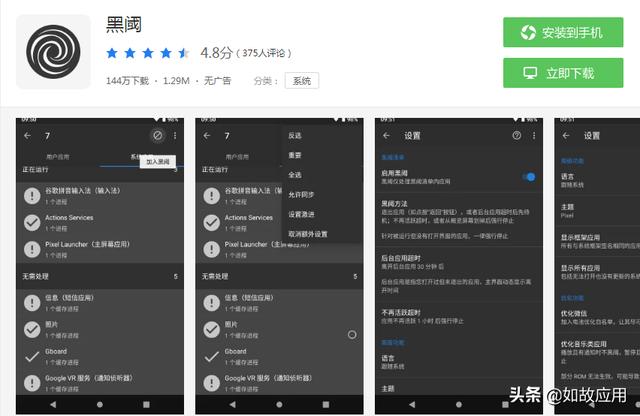The width and height of the screenshot is (640, 416).
Task: Choose 设置激进 from the overflow menu
Action: coord(301,214)
